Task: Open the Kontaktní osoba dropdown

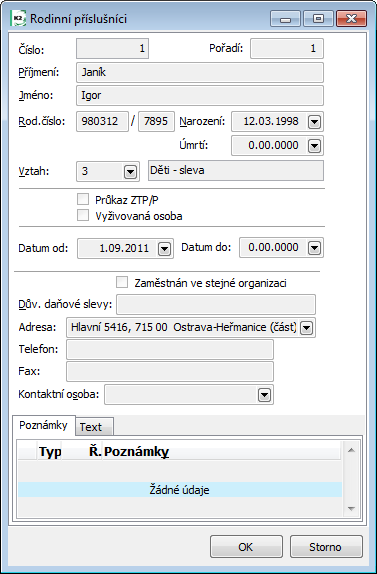Action: point(264,394)
